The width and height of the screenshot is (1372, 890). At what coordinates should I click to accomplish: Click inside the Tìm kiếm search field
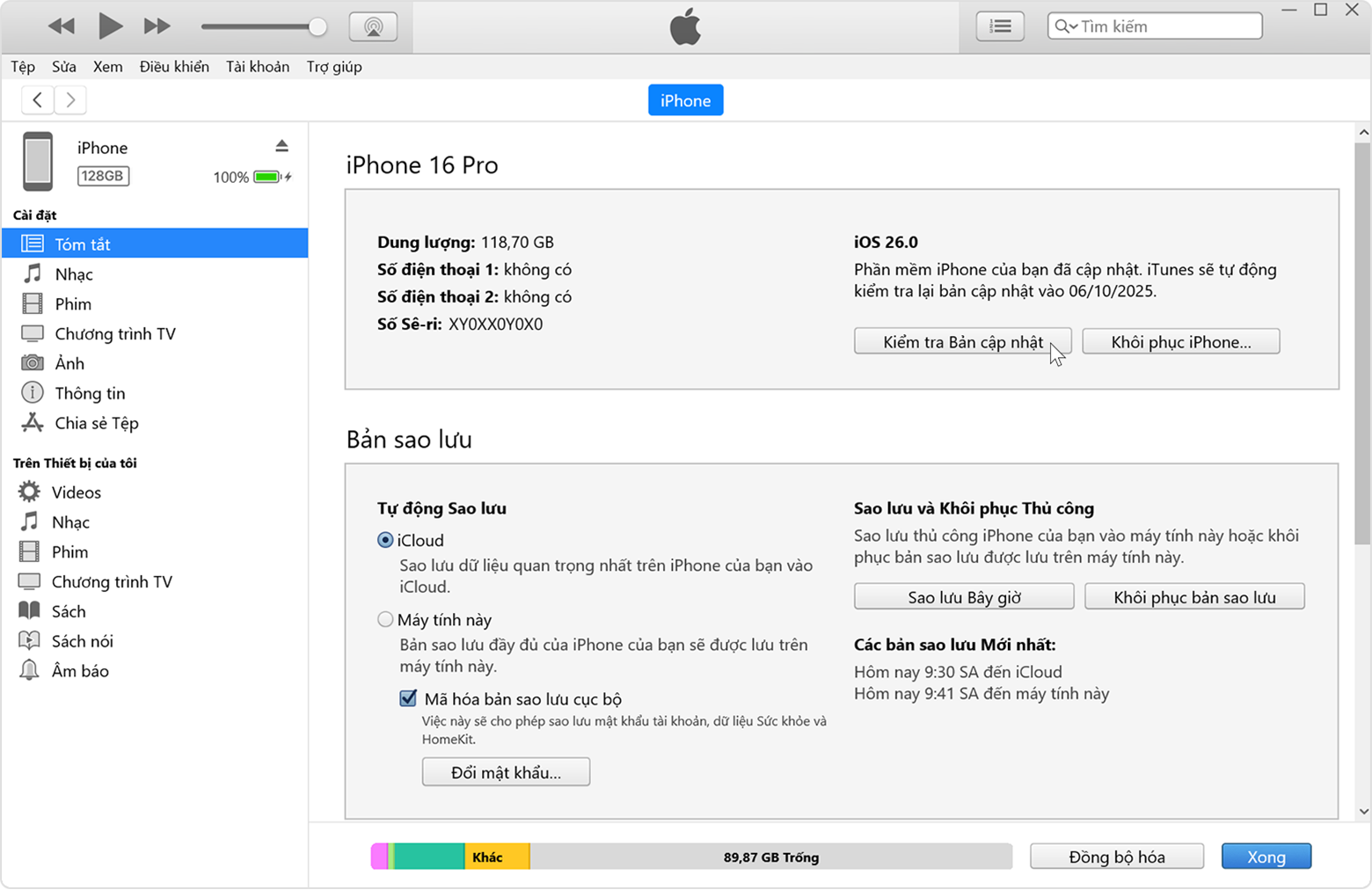pos(1161,26)
